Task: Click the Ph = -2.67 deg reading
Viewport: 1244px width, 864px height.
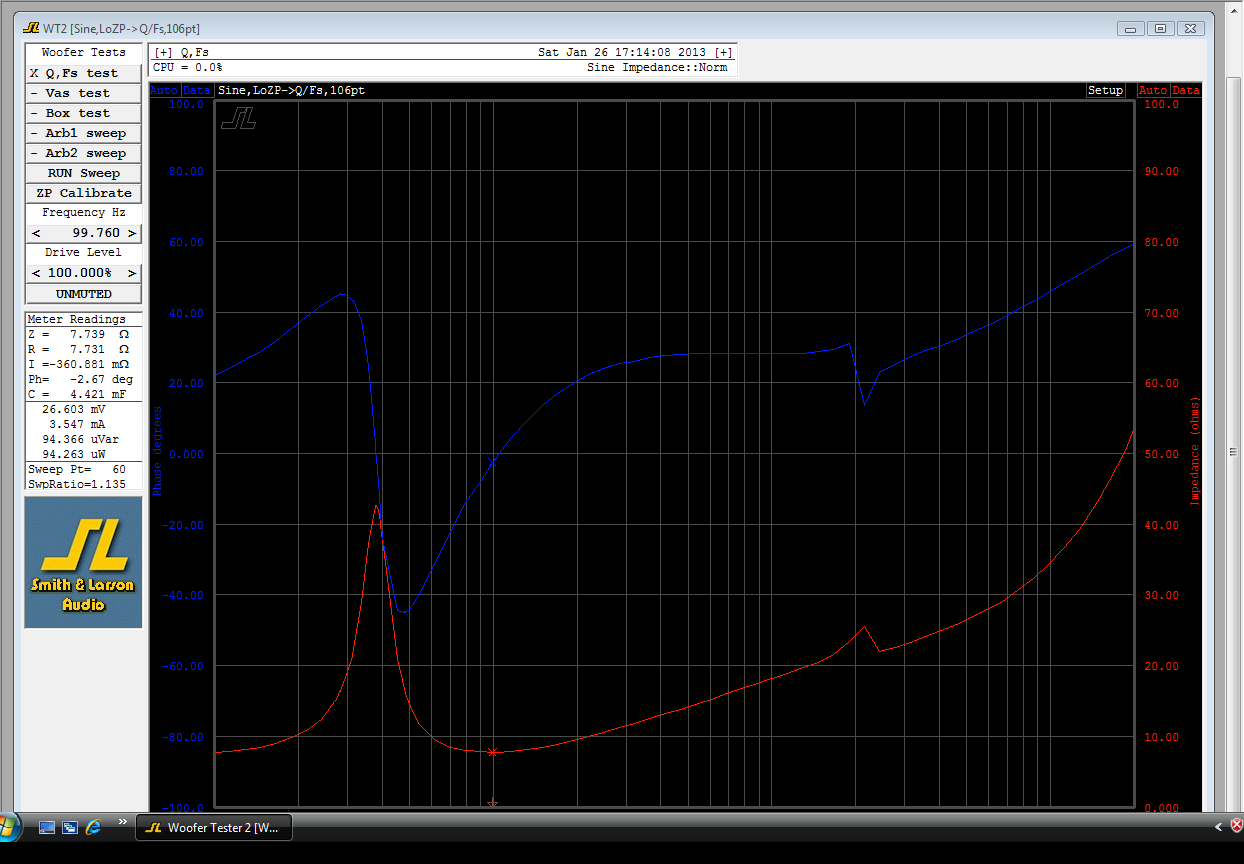Action: (79, 379)
